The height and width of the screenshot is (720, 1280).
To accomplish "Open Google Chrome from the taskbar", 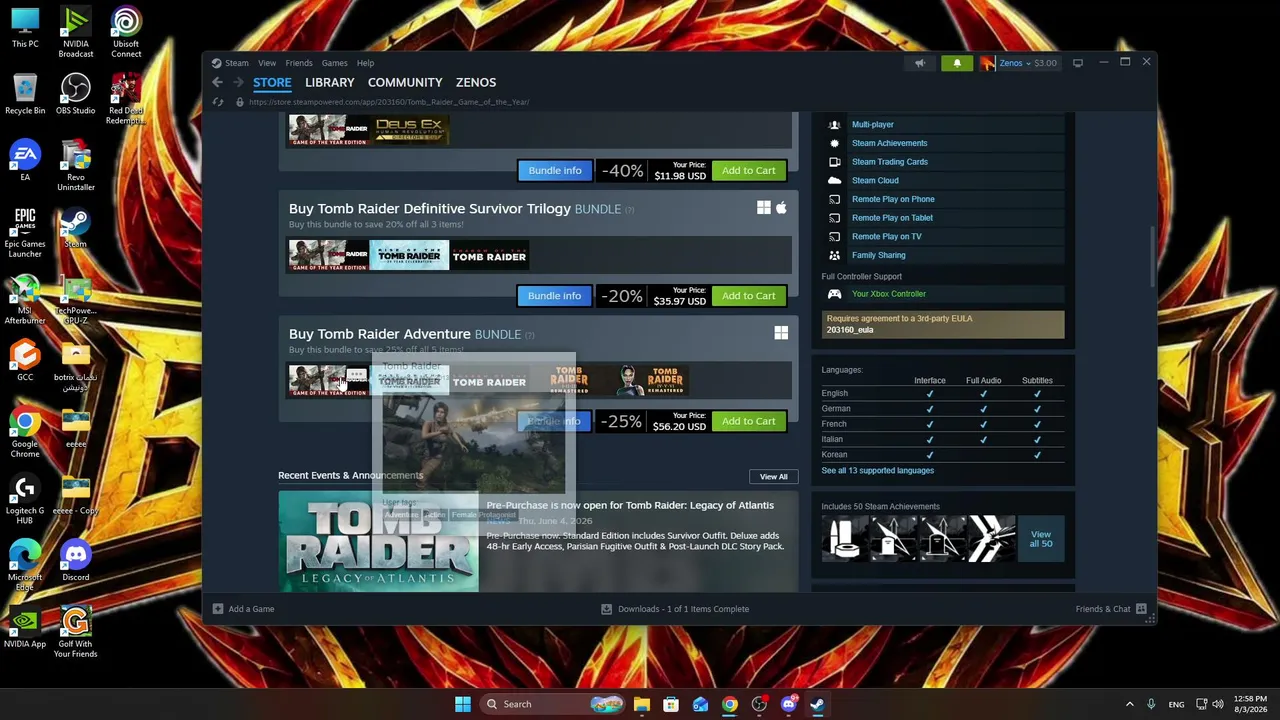I will (x=730, y=704).
